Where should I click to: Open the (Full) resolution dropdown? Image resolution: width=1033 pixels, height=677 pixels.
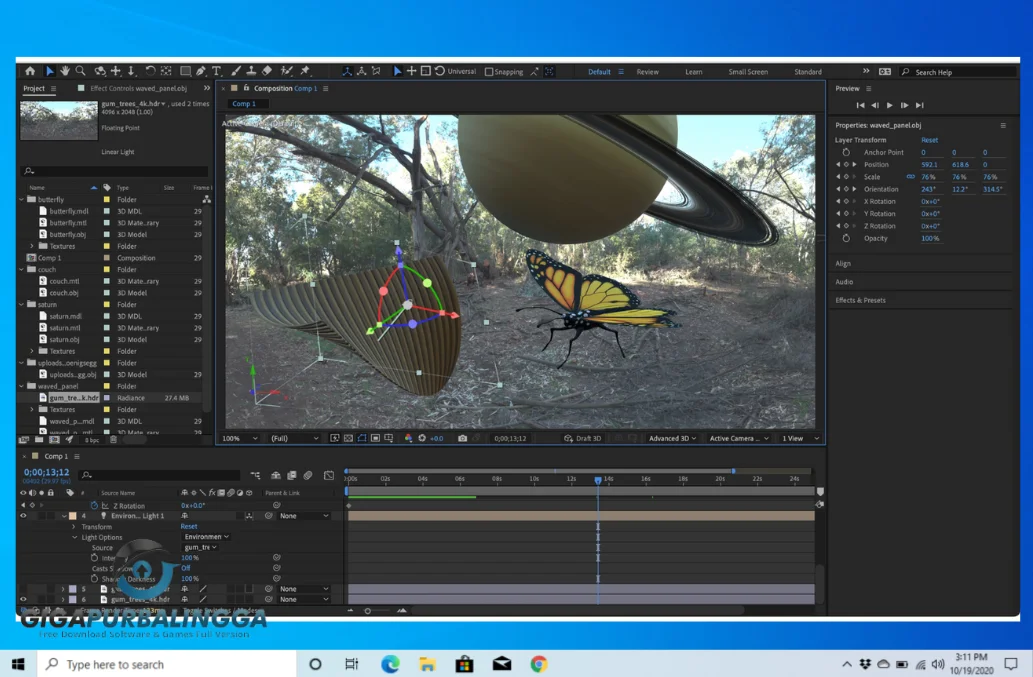tap(294, 438)
